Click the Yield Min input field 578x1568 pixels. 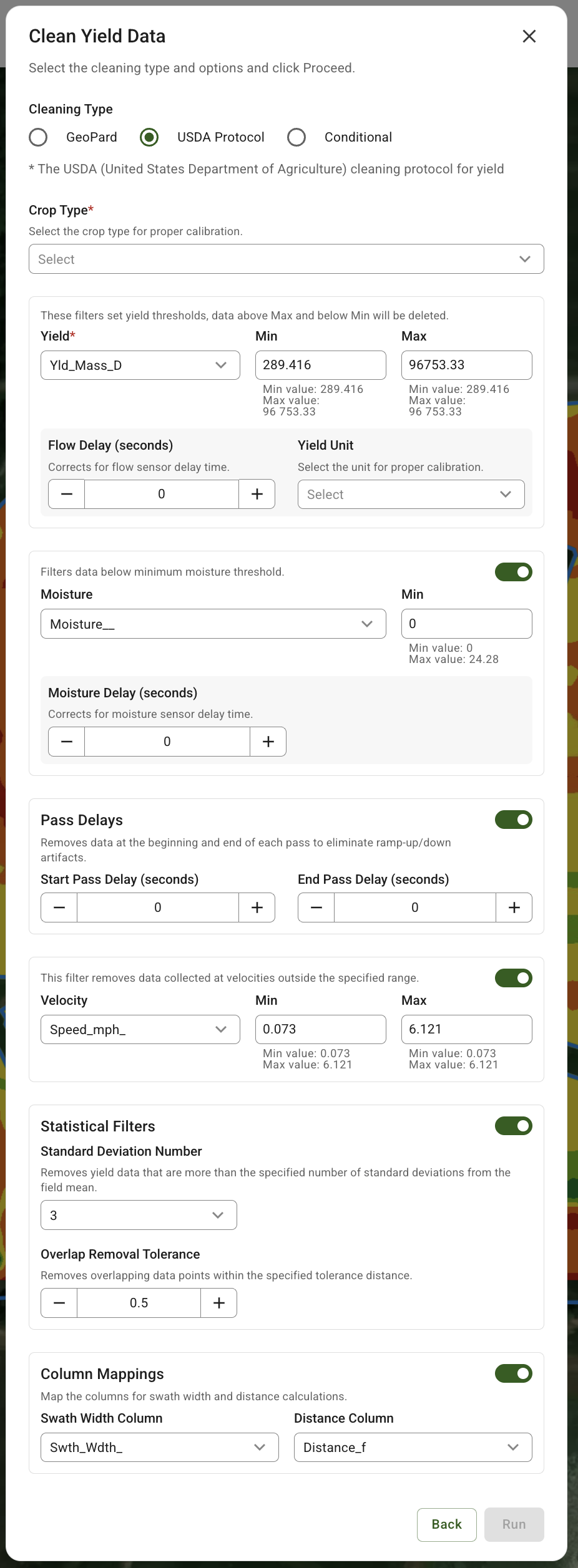320,365
